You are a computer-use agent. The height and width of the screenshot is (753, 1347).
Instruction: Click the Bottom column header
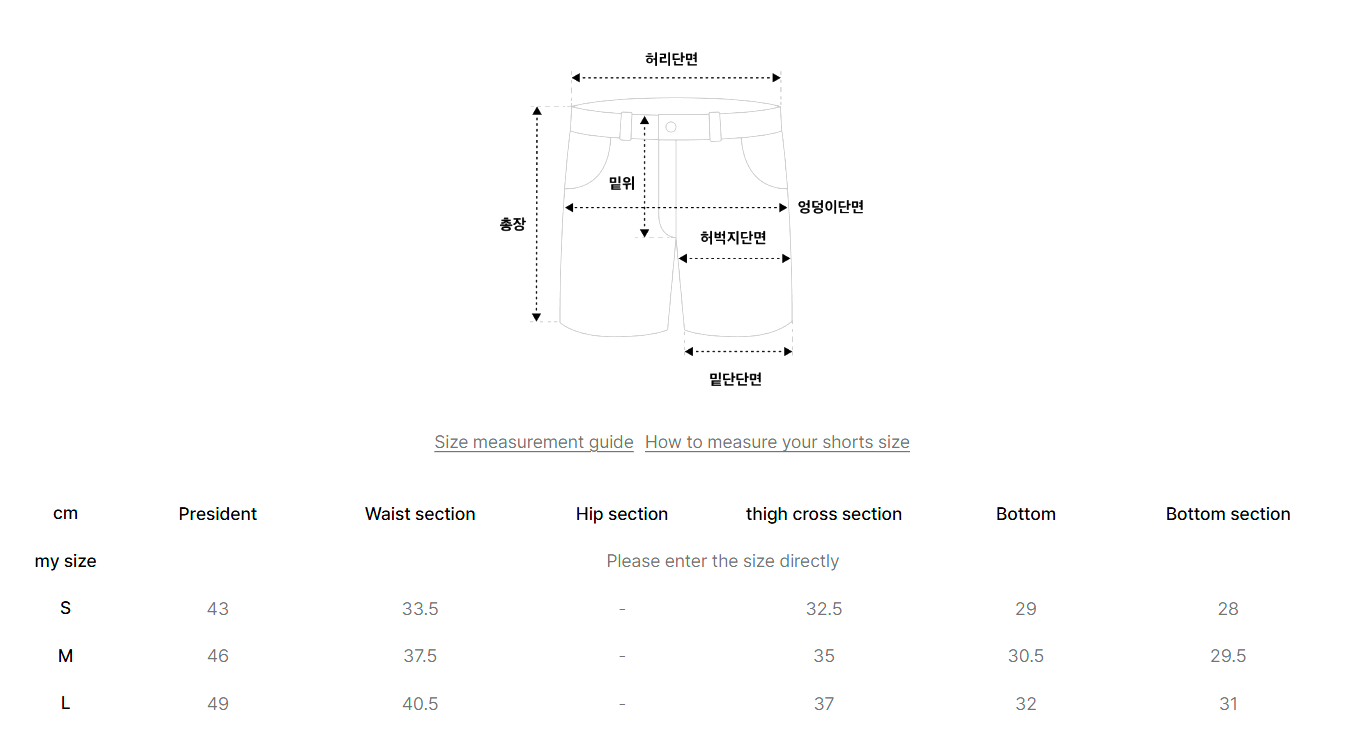1026,514
